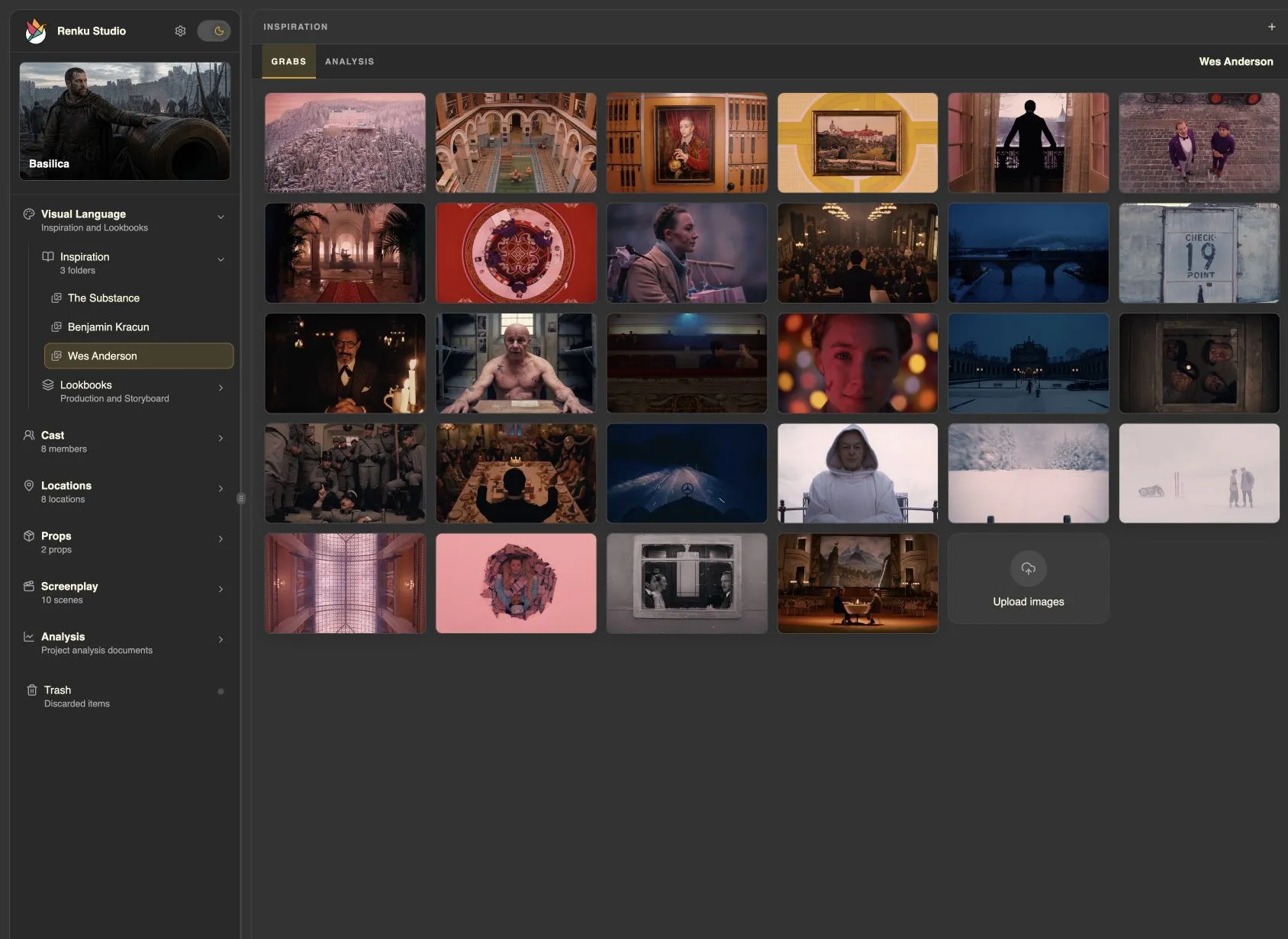Expand the Locations section chevron
The image size is (1288, 939).
tap(221, 489)
